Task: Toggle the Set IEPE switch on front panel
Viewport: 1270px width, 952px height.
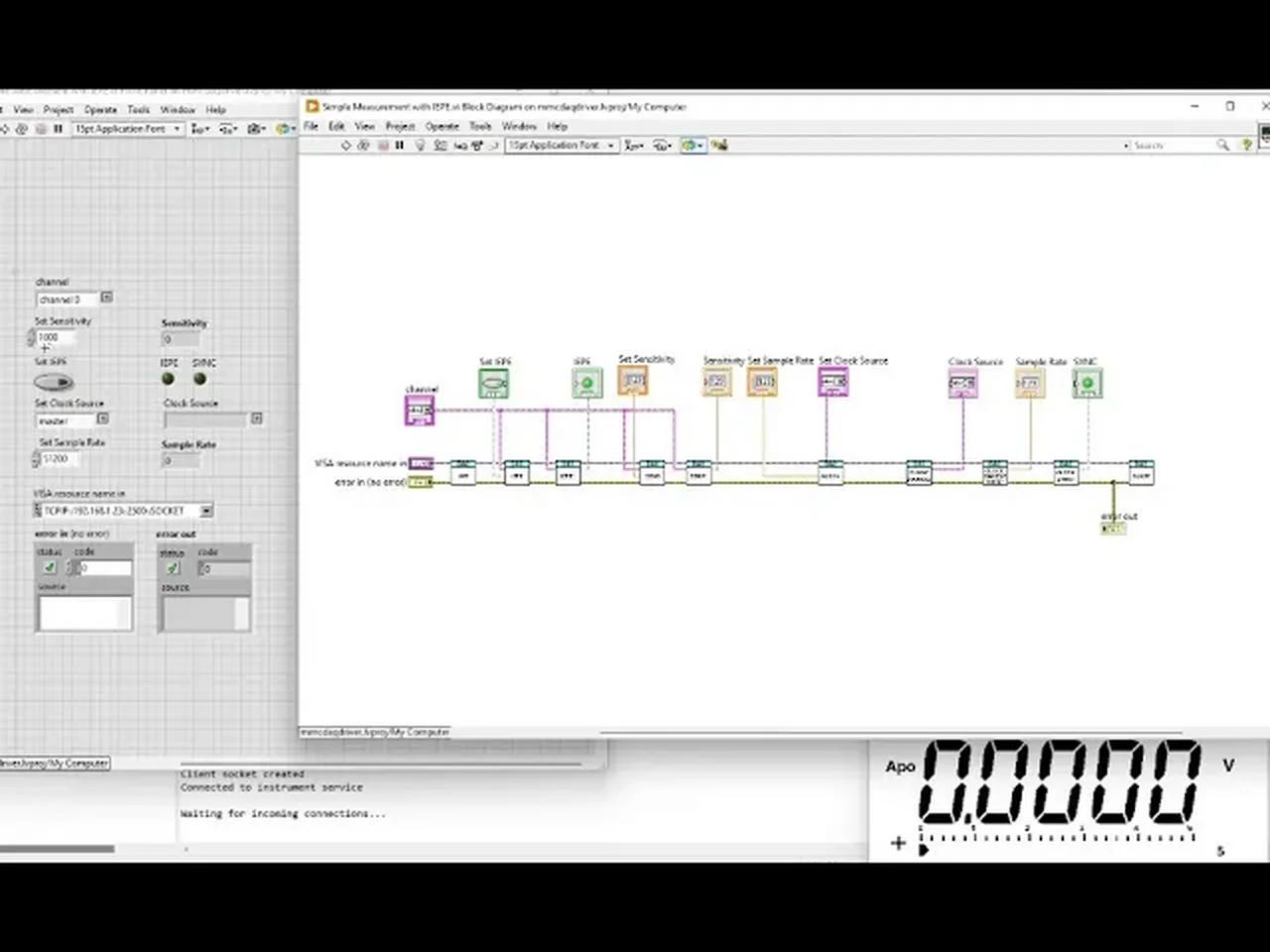Action: click(x=54, y=382)
